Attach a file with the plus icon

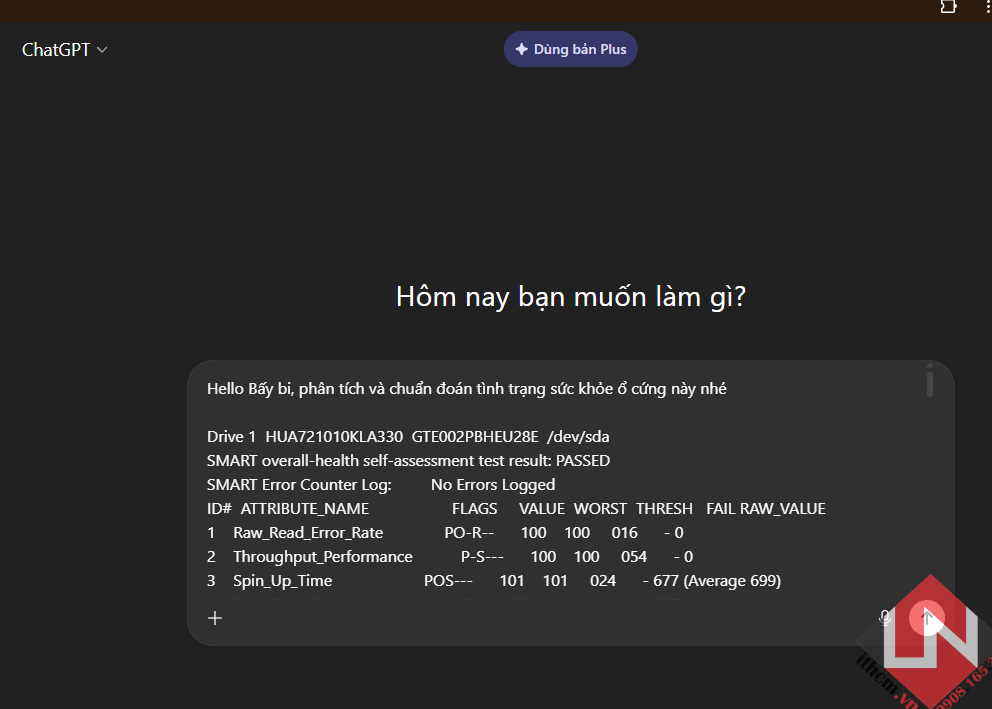[215, 618]
